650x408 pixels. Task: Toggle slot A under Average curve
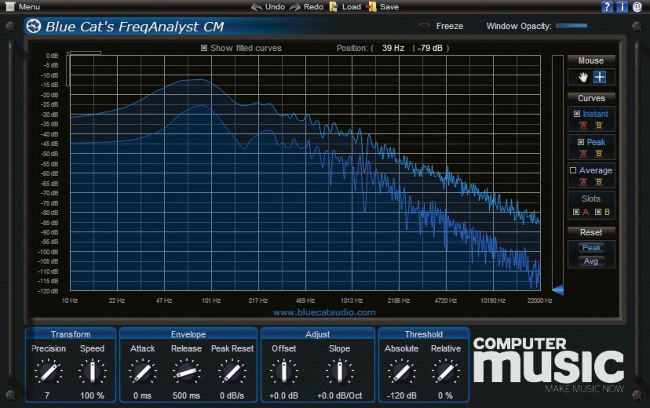click(583, 182)
